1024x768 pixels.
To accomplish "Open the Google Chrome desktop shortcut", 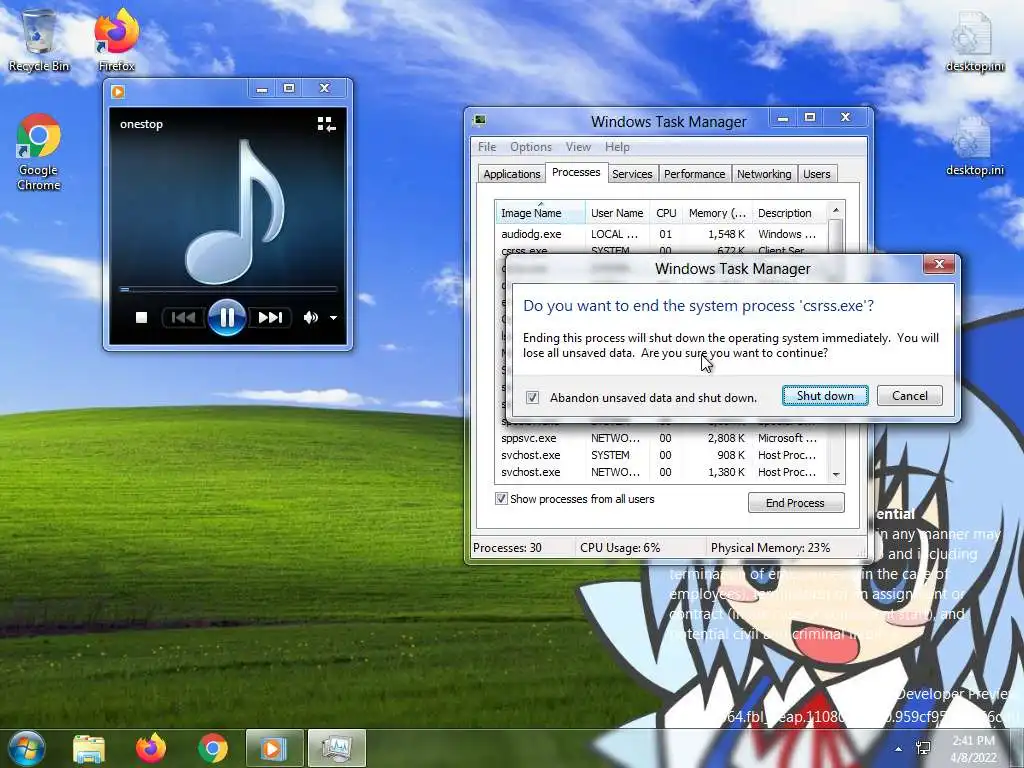I will [x=39, y=152].
